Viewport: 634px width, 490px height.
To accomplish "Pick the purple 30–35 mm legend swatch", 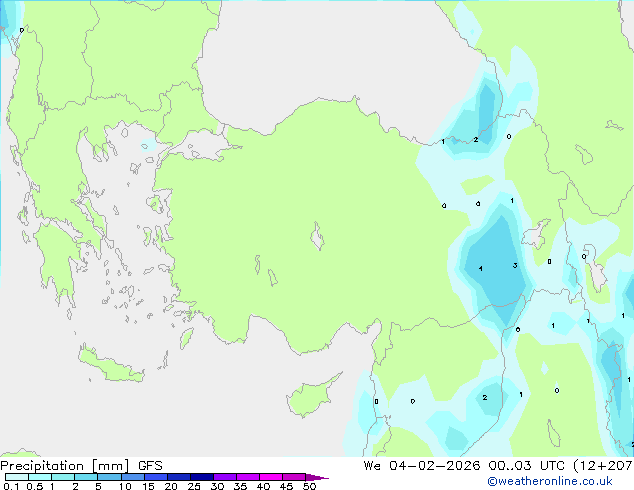I will pyautogui.click(x=225, y=477).
